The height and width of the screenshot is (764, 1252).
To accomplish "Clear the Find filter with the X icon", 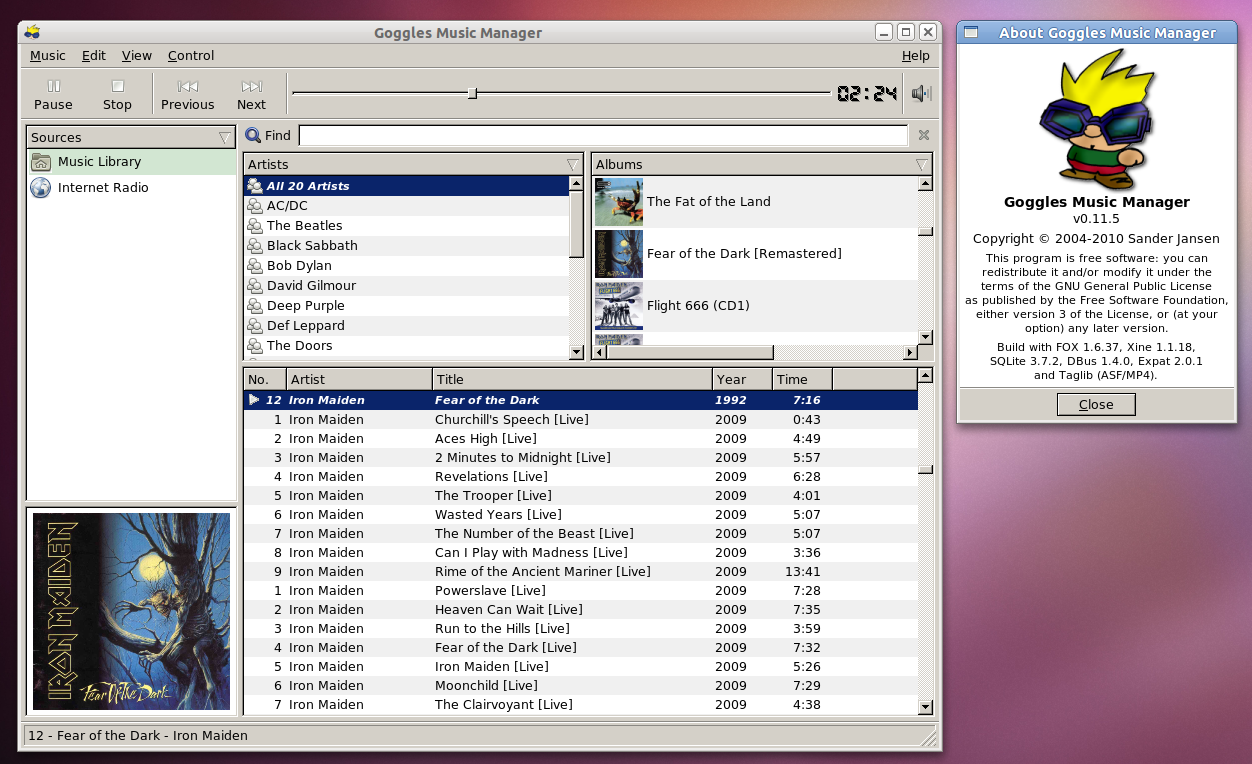I will pos(924,135).
